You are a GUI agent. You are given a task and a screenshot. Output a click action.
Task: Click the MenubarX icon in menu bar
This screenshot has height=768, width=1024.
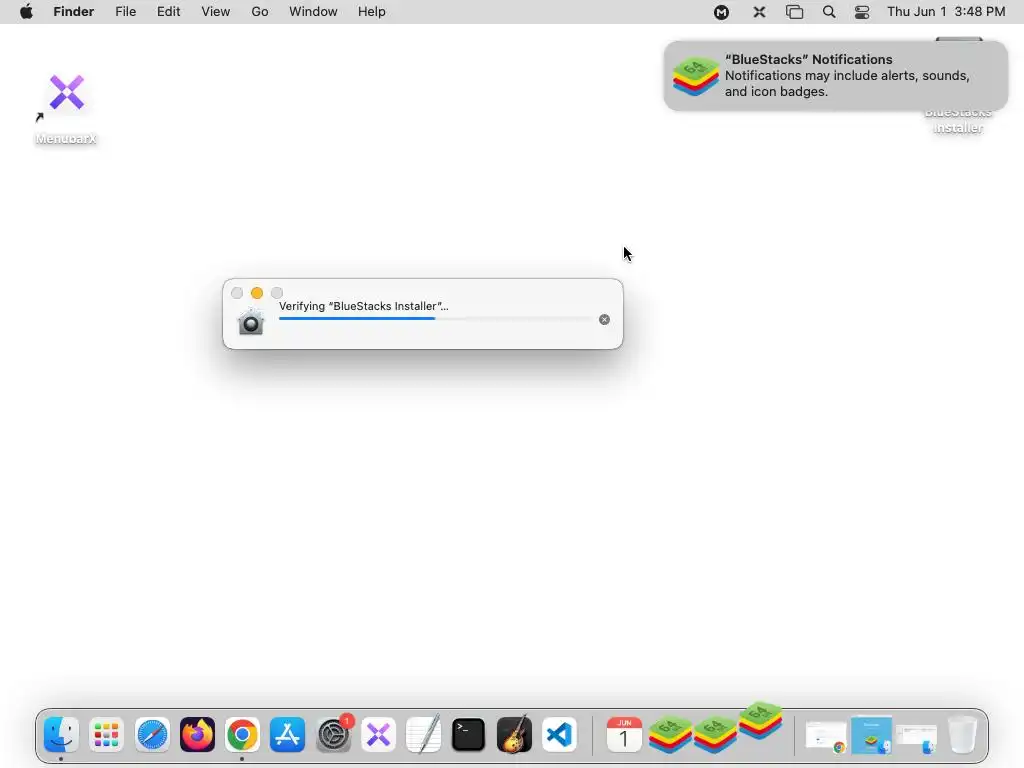pyautogui.click(x=759, y=12)
